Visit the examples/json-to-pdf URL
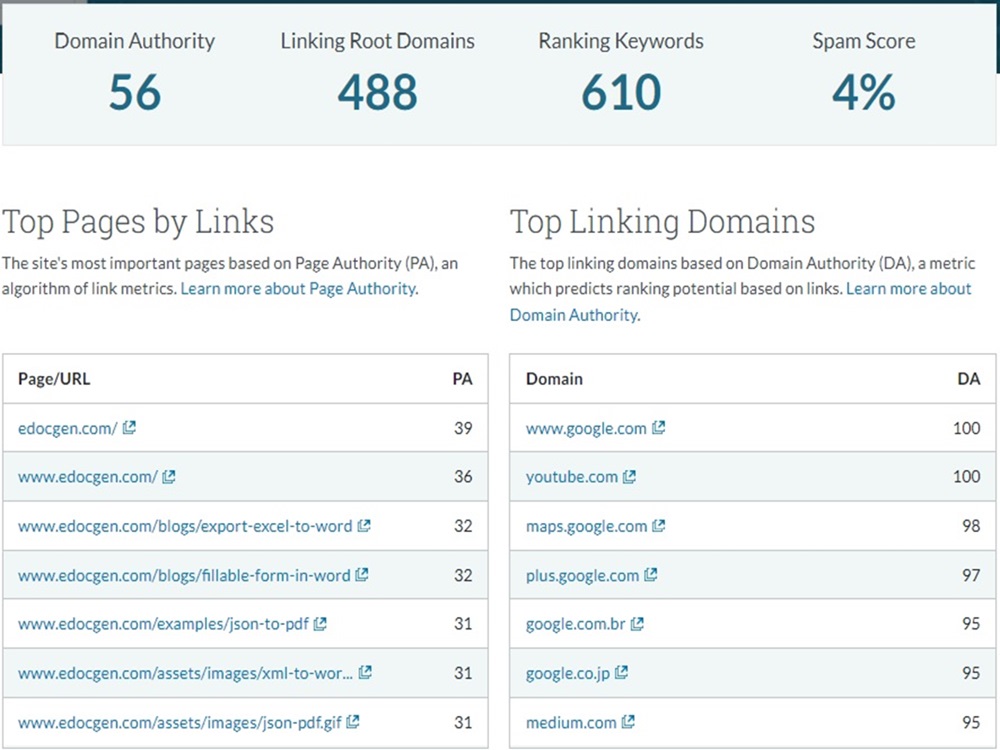 [163, 624]
